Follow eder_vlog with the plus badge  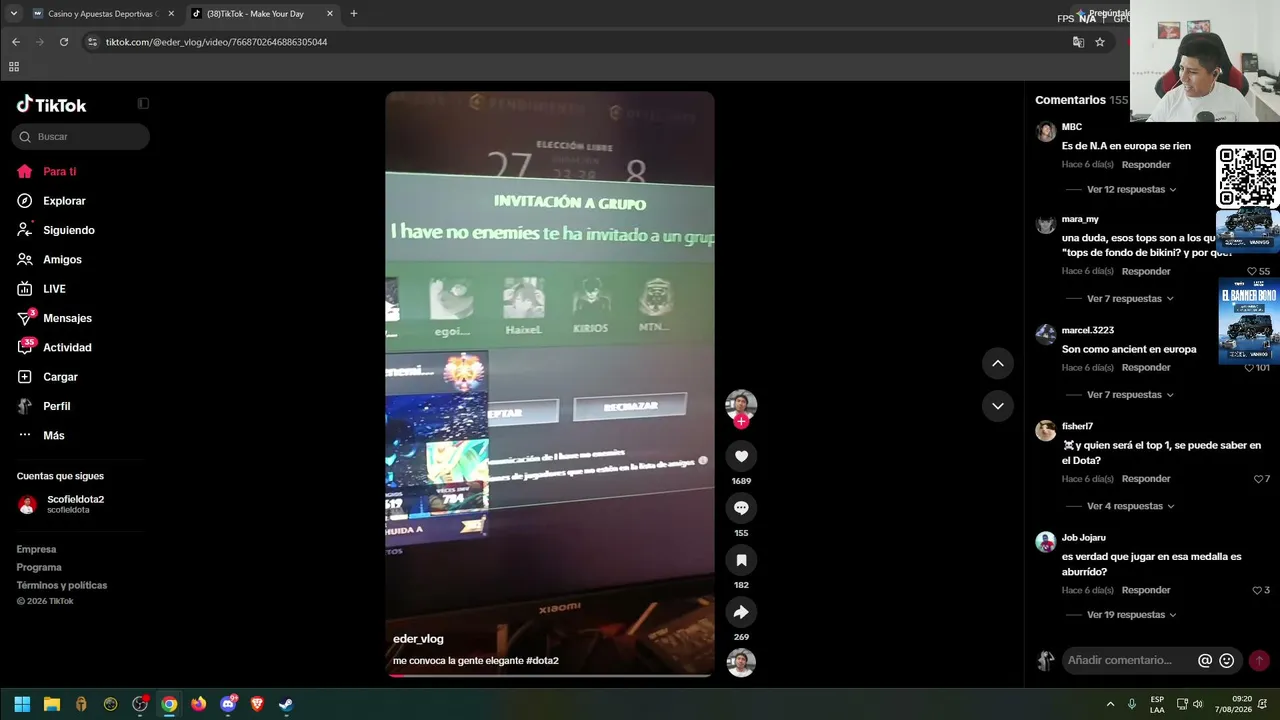coord(741,422)
